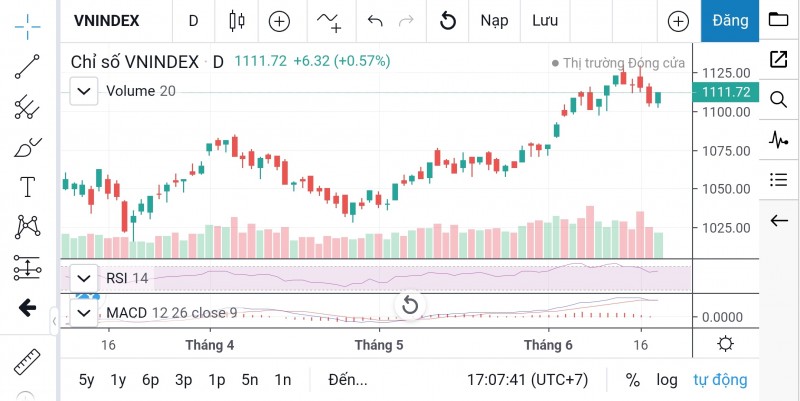Switch to 1n time range
The height and width of the screenshot is (401, 800).
tap(283, 380)
